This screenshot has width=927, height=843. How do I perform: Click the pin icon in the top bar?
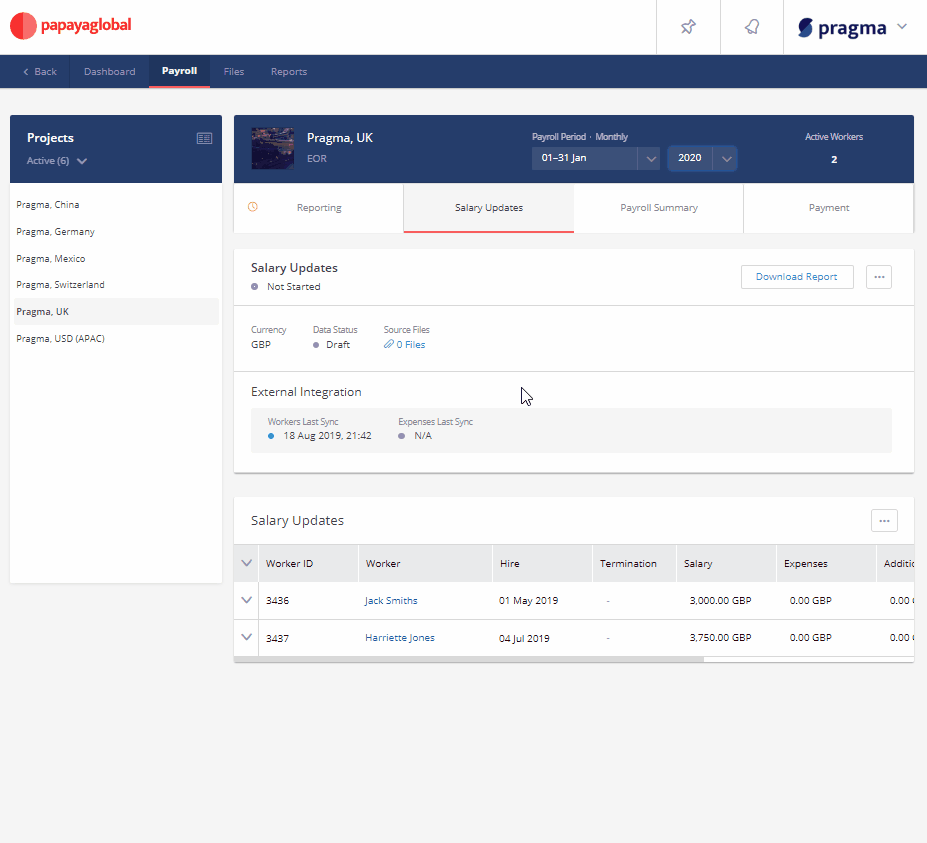(x=688, y=27)
